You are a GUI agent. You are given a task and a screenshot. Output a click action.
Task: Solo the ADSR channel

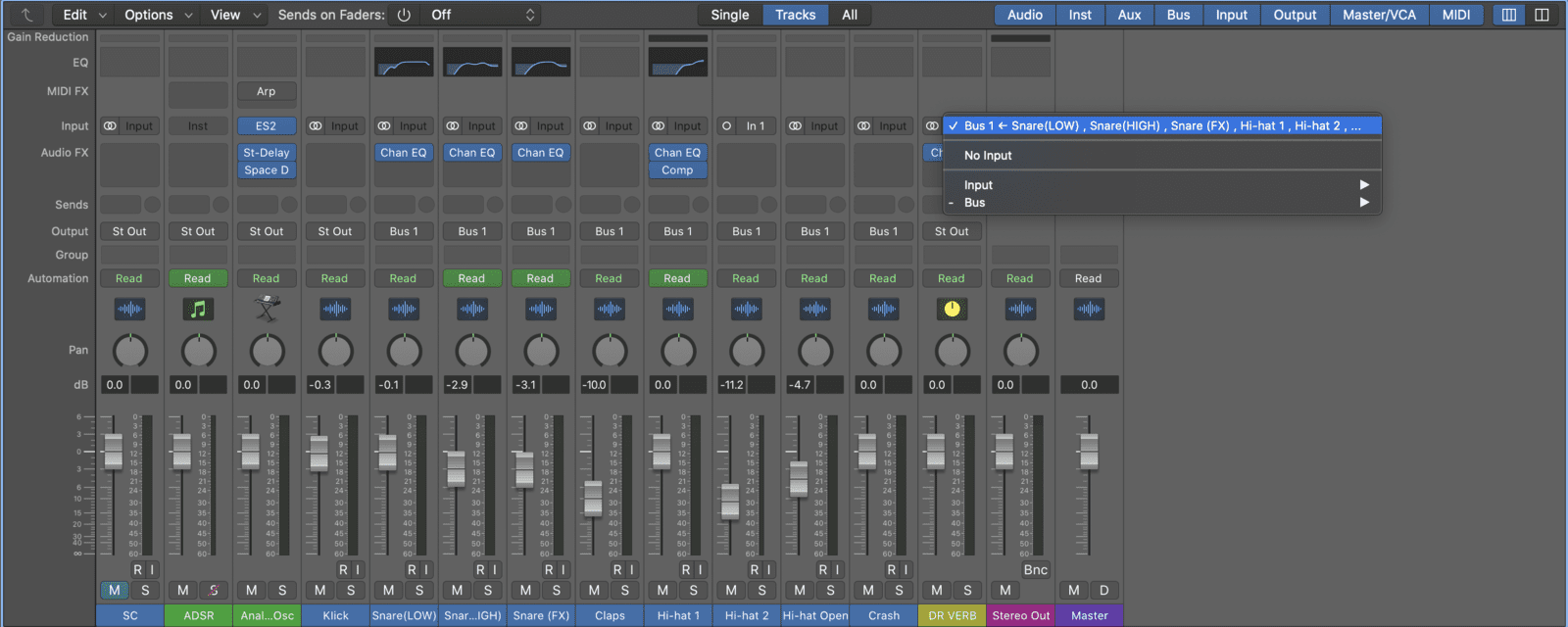coord(214,591)
